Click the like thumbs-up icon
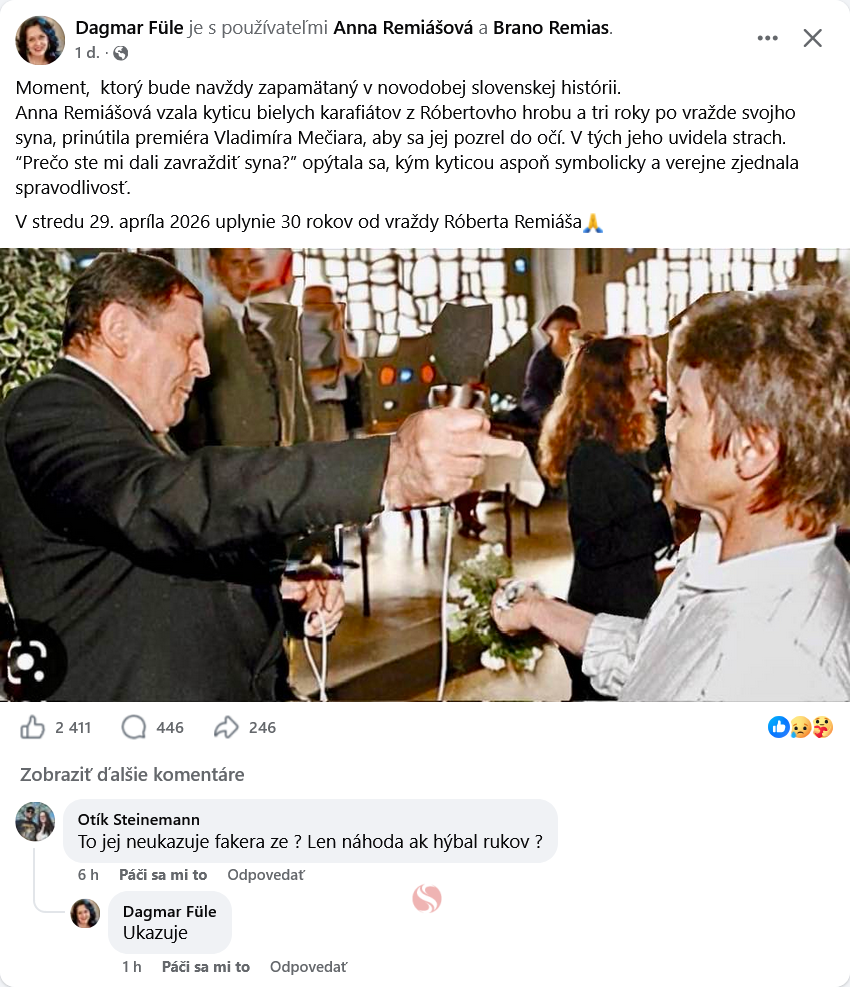850x987 pixels. [33, 727]
